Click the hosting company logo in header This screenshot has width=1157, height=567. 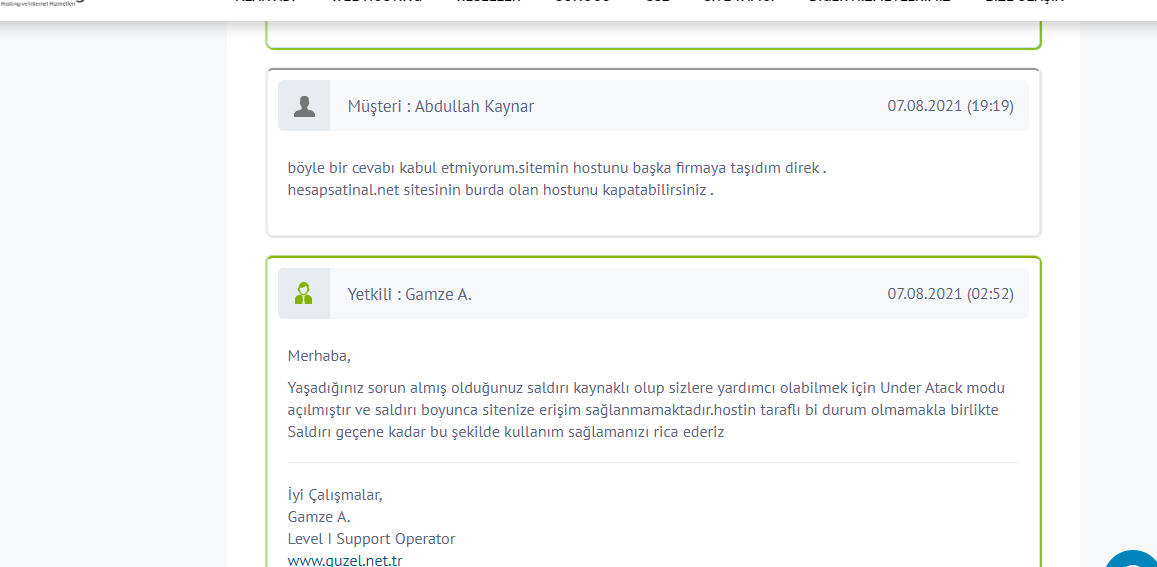point(43,2)
